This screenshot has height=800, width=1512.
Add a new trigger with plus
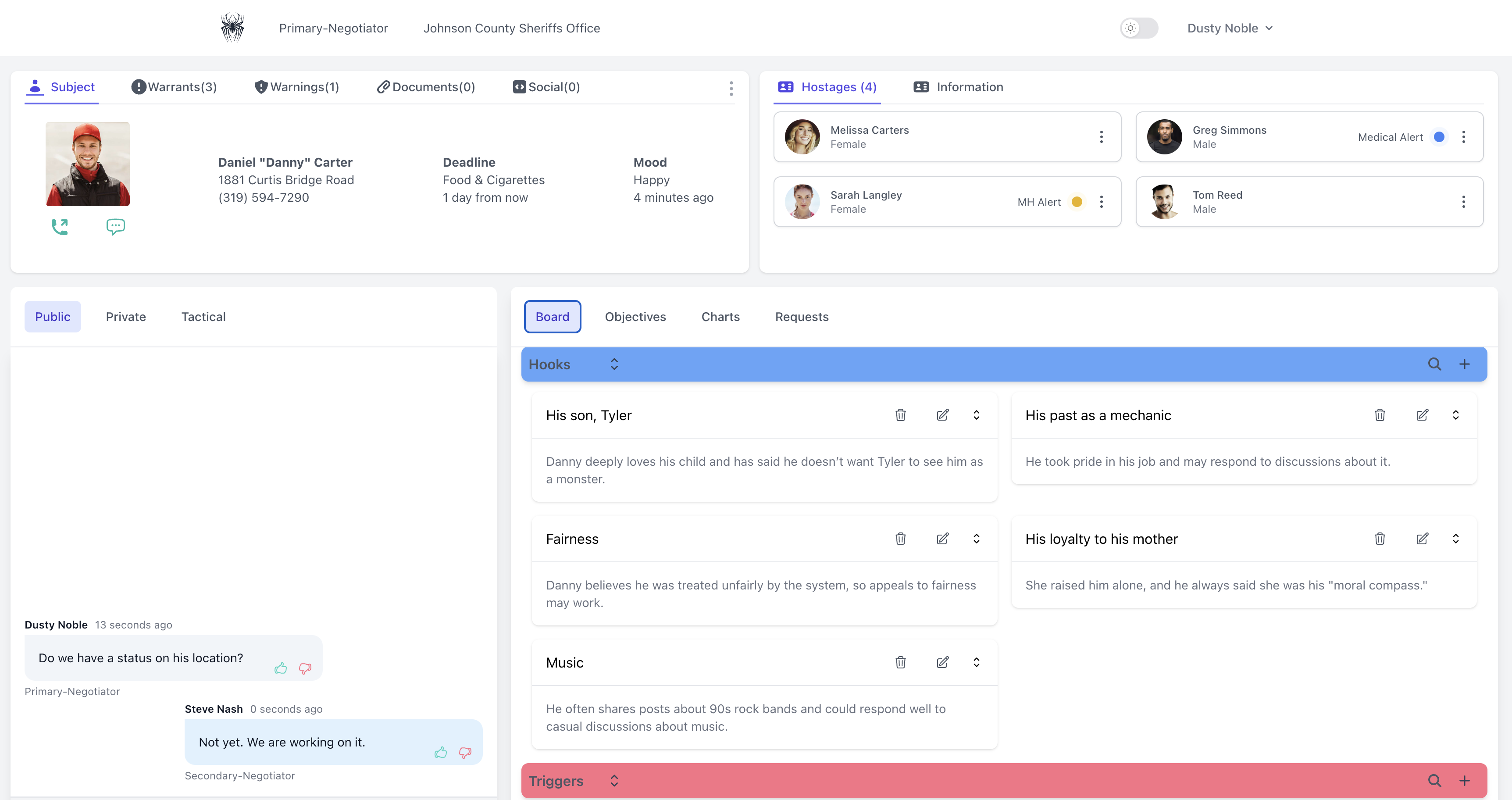pos(1465,781)
